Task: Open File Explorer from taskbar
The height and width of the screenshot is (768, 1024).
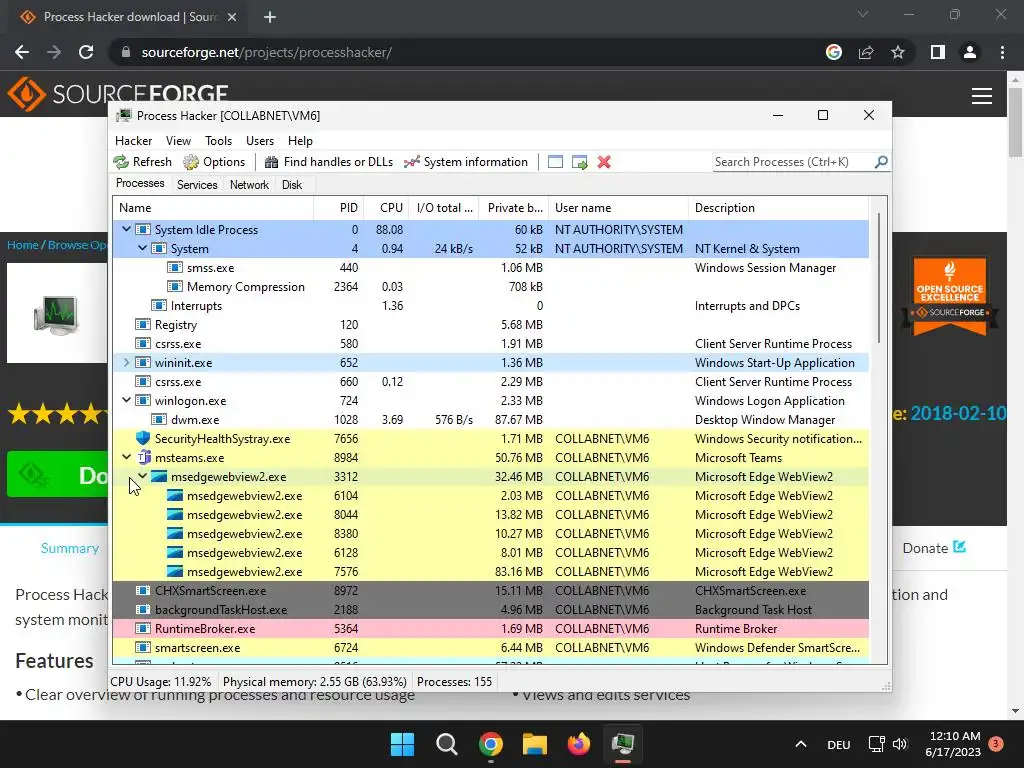Action: tap(534, 744)
